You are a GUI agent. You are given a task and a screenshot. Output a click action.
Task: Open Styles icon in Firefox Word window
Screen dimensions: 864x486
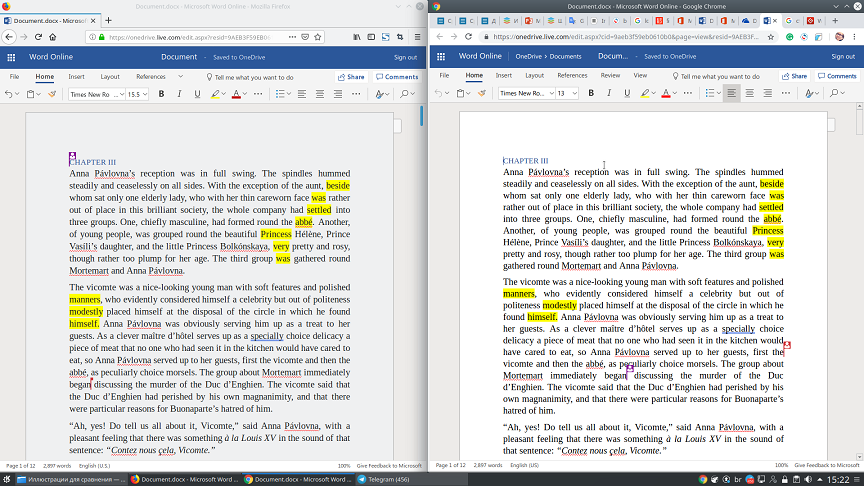click(380, 94)
